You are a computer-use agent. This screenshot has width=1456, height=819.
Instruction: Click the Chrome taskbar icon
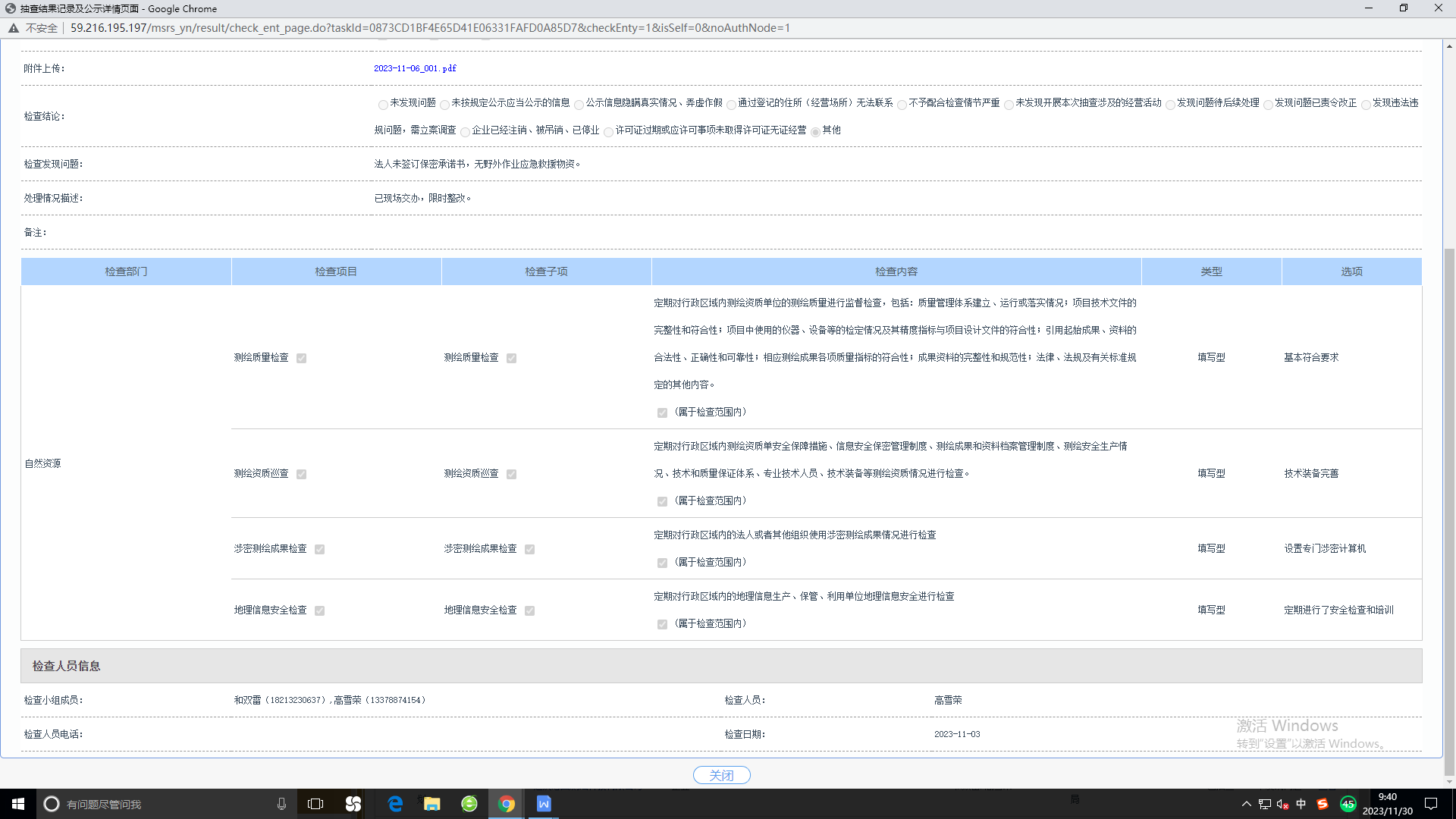point(507,804)
